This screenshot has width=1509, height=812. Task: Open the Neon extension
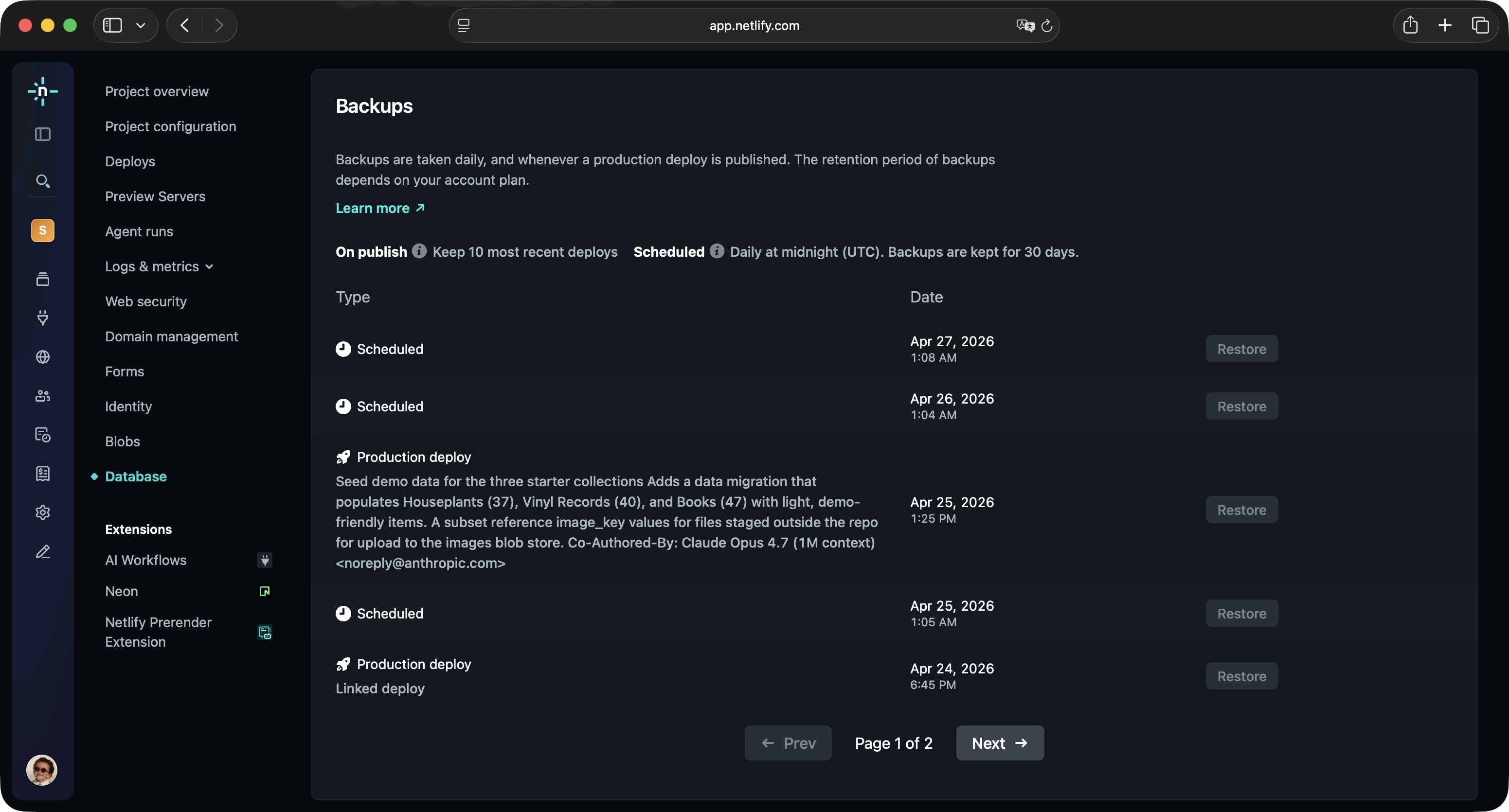tap(122, 591)
